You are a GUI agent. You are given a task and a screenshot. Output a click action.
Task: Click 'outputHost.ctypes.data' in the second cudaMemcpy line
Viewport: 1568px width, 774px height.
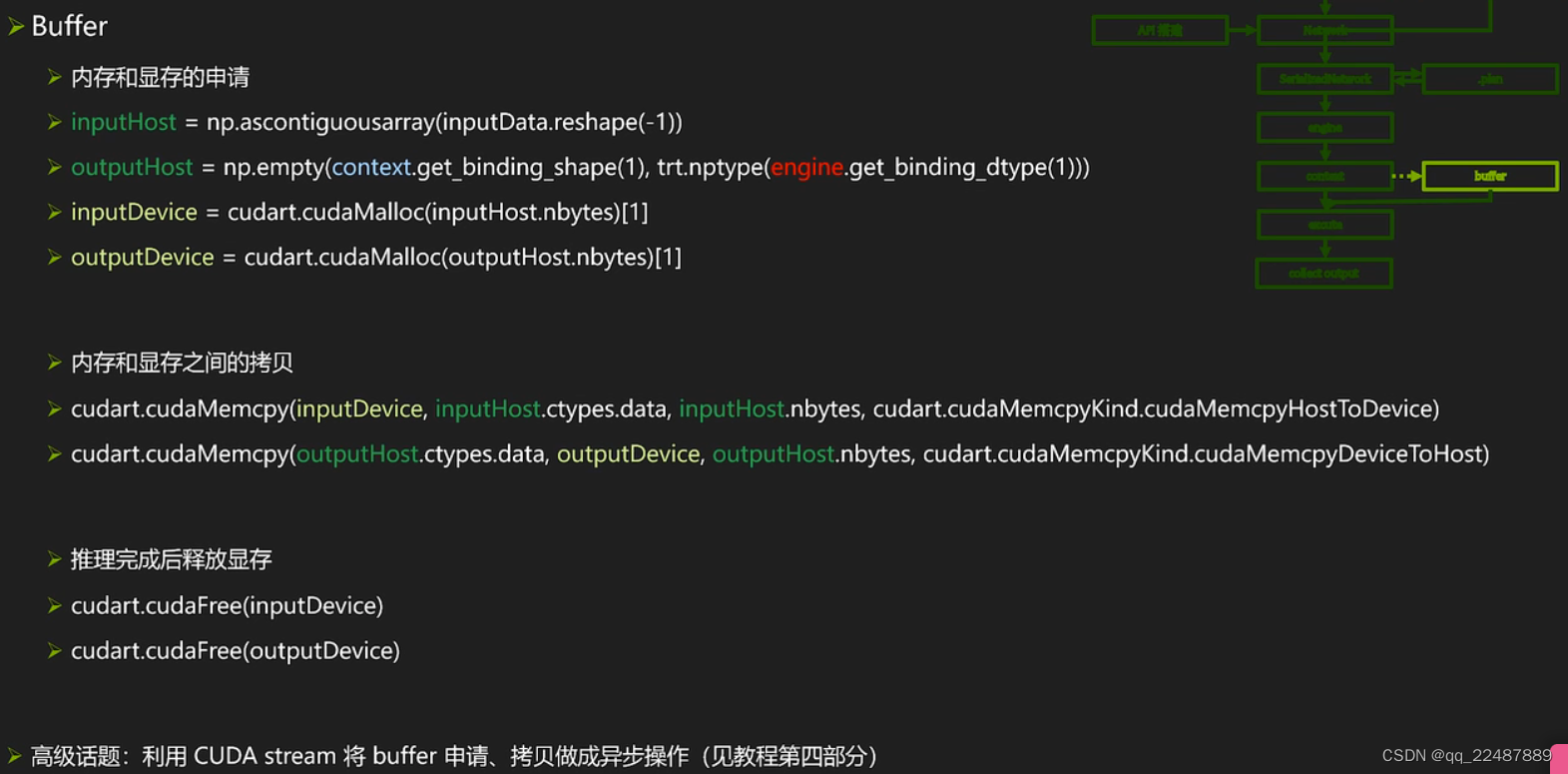point(420,453)
